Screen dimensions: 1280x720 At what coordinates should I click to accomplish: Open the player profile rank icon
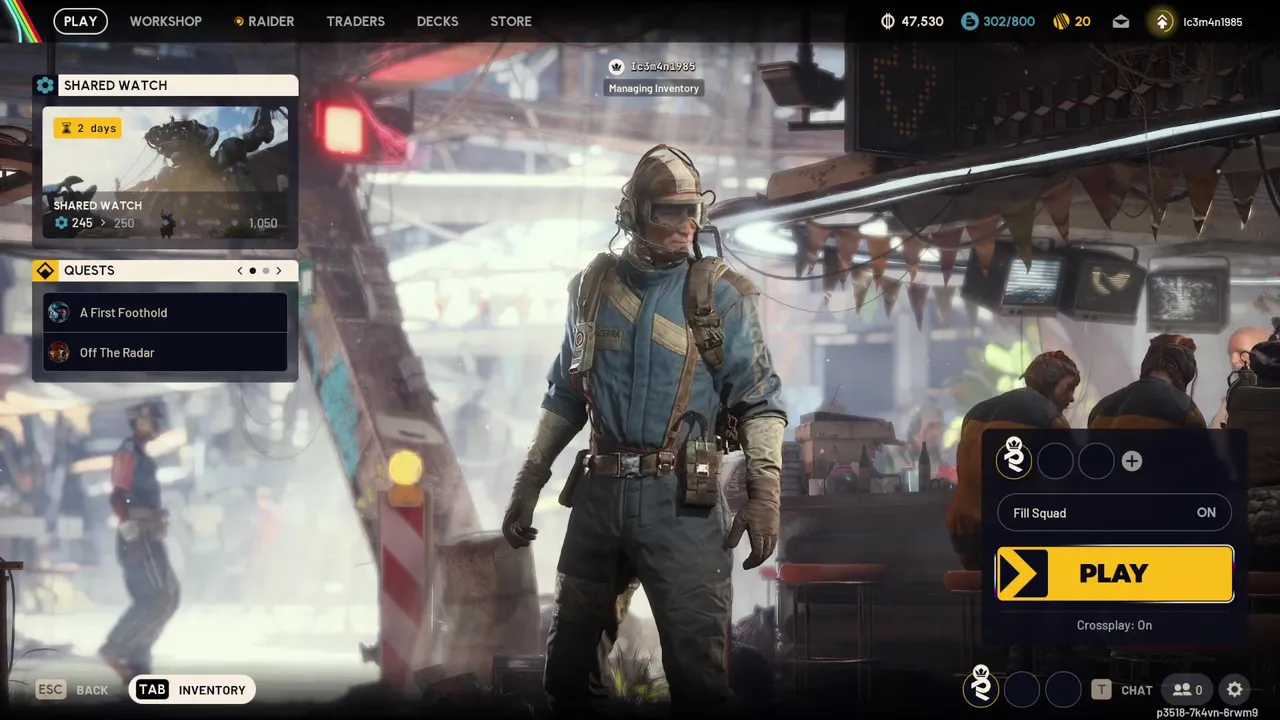(x=1162, y=21)
